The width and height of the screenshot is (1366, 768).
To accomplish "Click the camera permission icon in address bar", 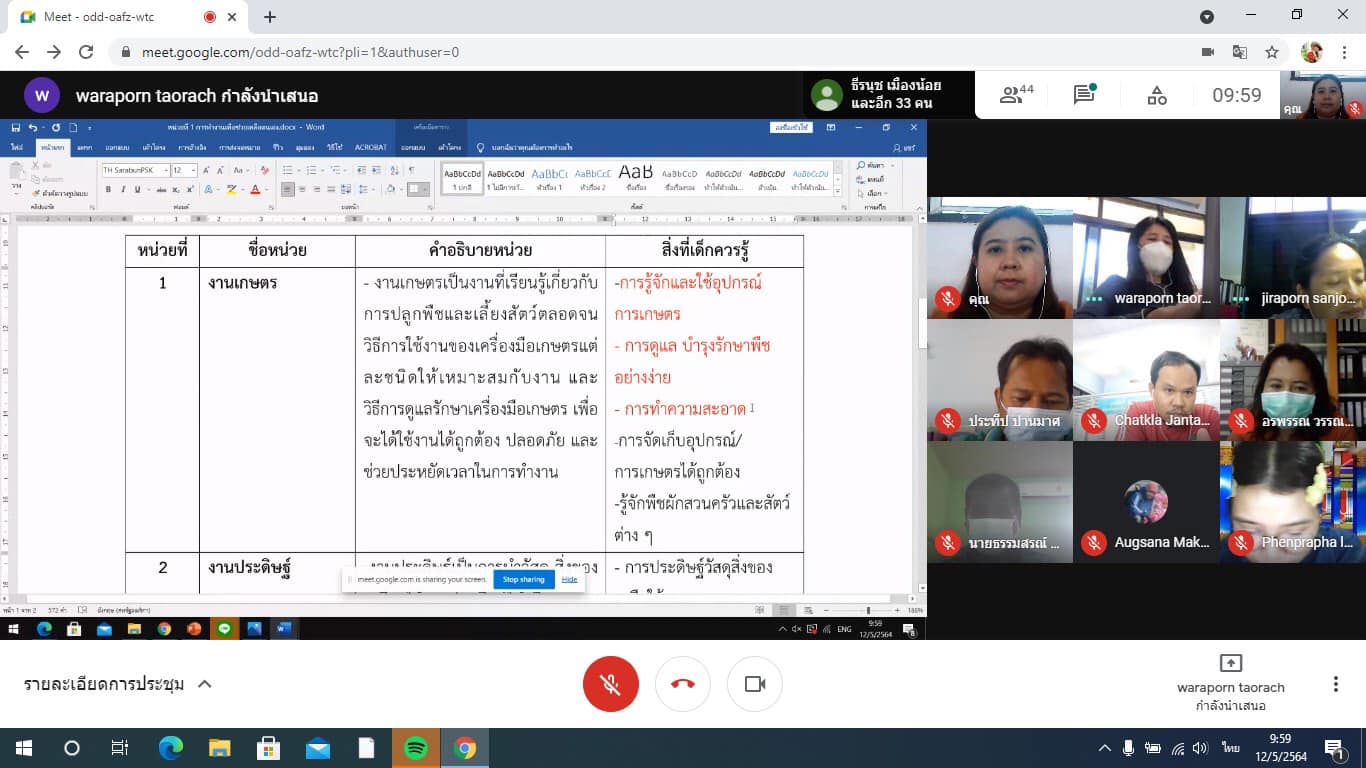I will [1207, 52].
